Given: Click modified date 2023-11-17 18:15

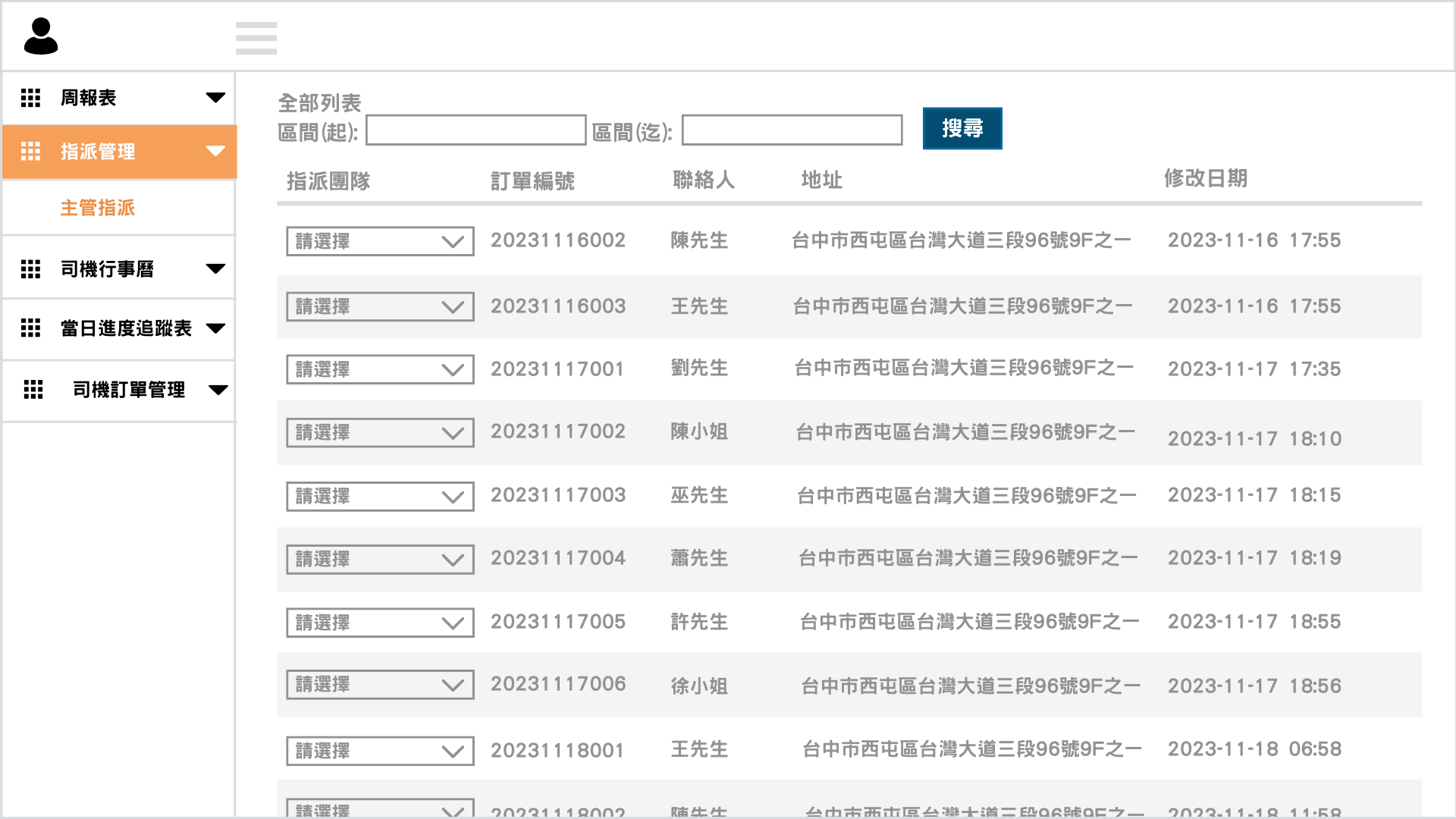Looking at the screenshot, I should 1254,495.
